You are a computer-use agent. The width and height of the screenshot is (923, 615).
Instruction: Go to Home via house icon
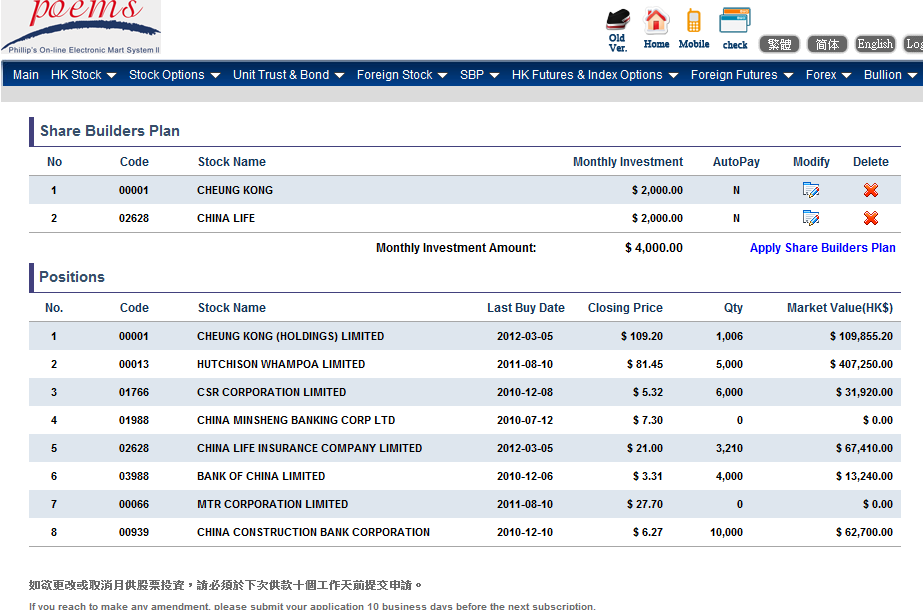pyautogui.click(x=656, y=27)
